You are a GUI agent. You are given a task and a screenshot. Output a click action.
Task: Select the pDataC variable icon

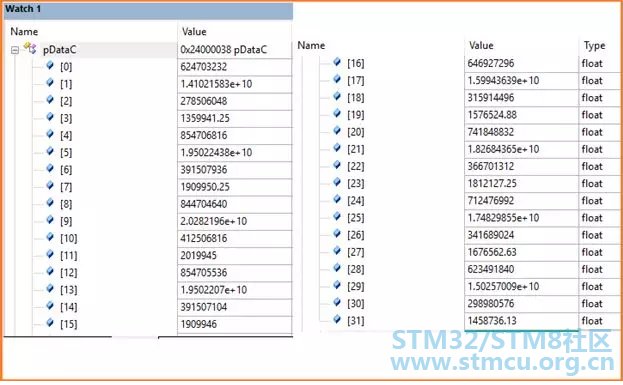pyautogui.click(x=30, y=48)
